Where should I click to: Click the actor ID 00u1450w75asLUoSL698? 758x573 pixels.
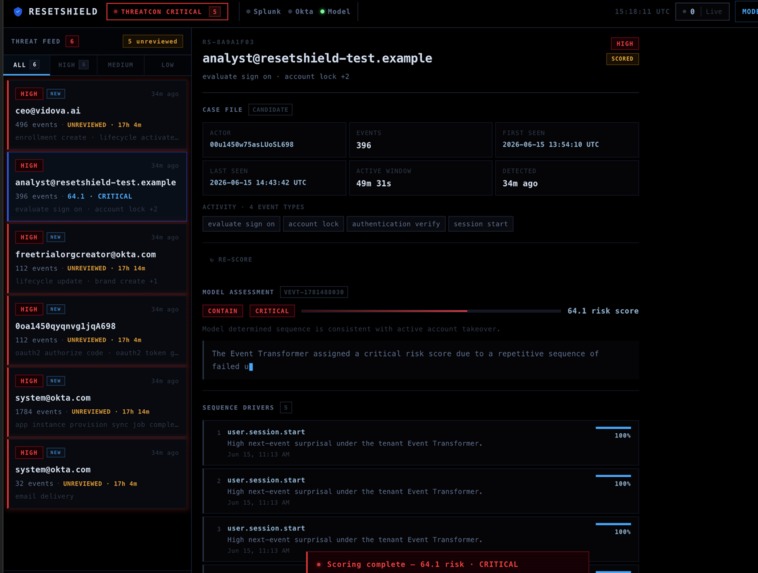pos(251,145)
